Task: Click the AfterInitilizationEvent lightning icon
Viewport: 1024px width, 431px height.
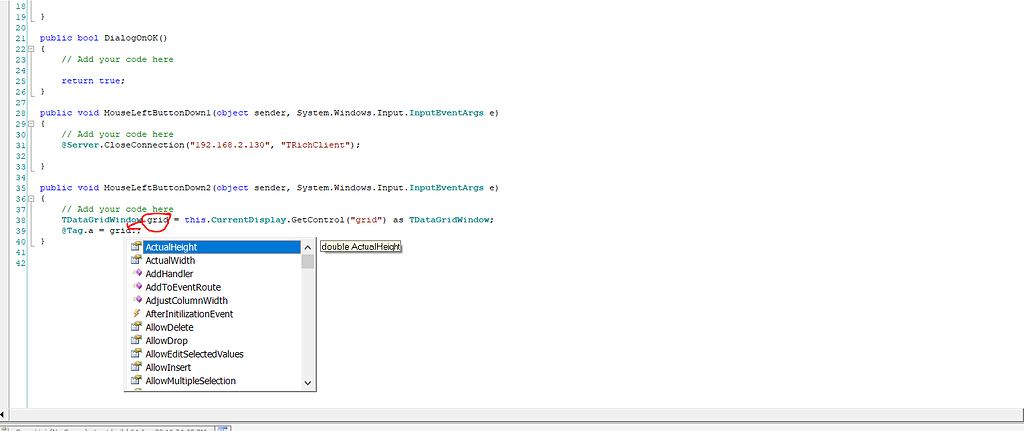Action: [136, 314]
